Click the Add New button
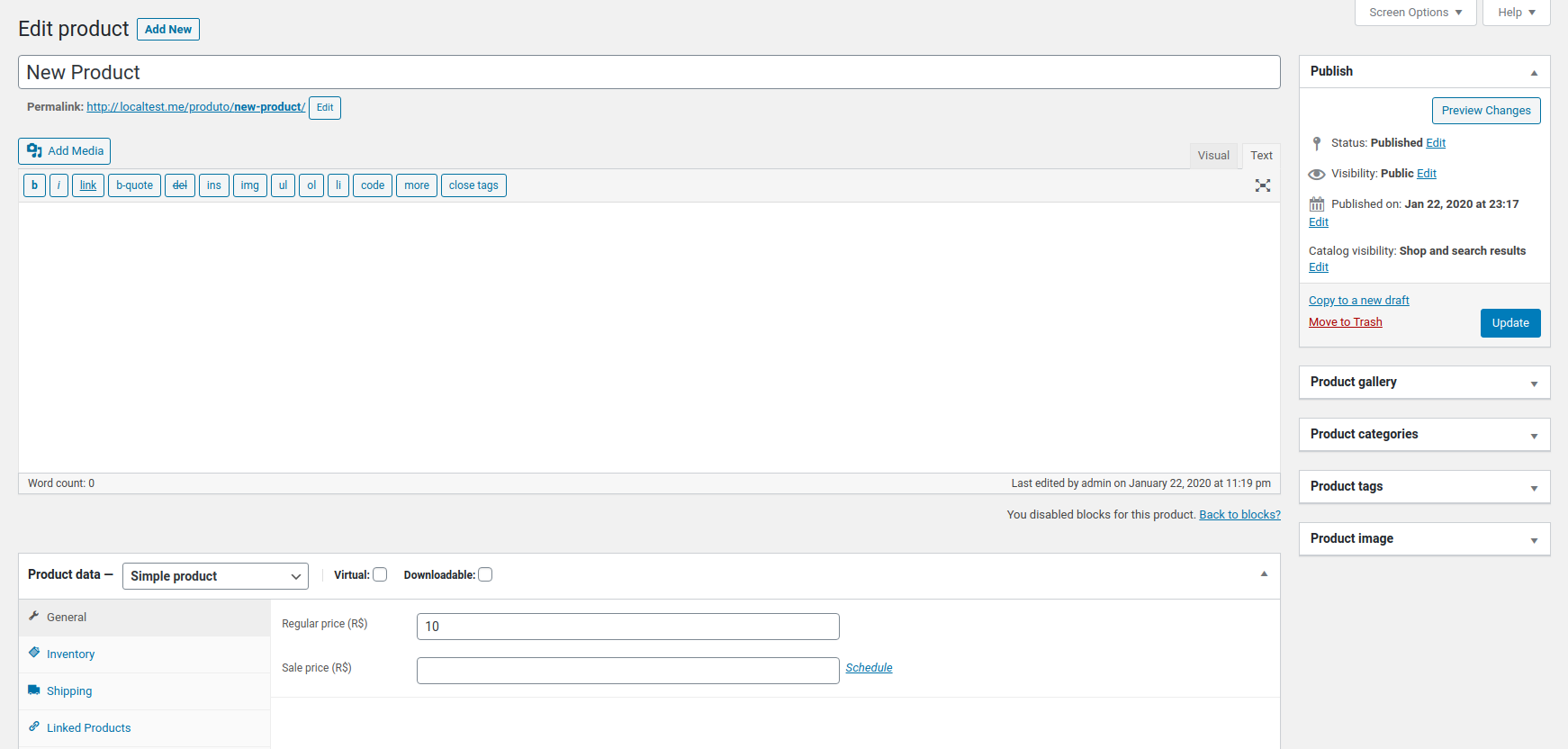 (168, 30)
